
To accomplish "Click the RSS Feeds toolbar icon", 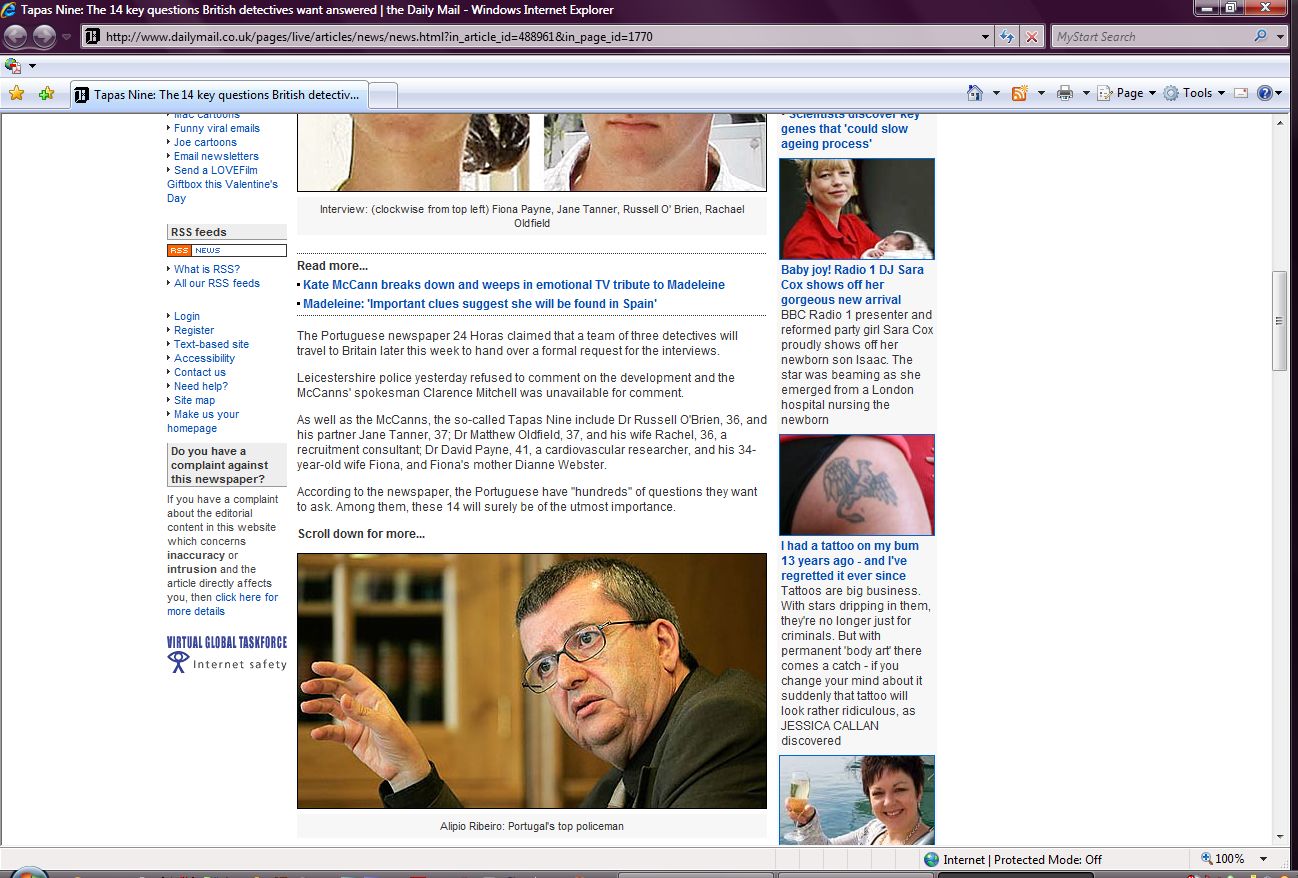I will 1020,93.
